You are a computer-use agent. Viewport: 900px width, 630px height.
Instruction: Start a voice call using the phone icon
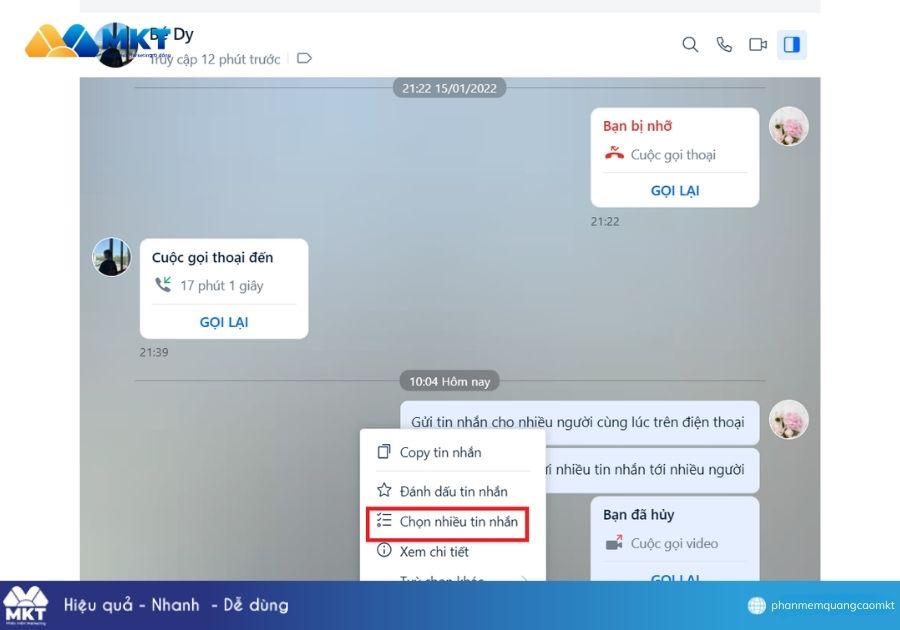coord(724,44)
